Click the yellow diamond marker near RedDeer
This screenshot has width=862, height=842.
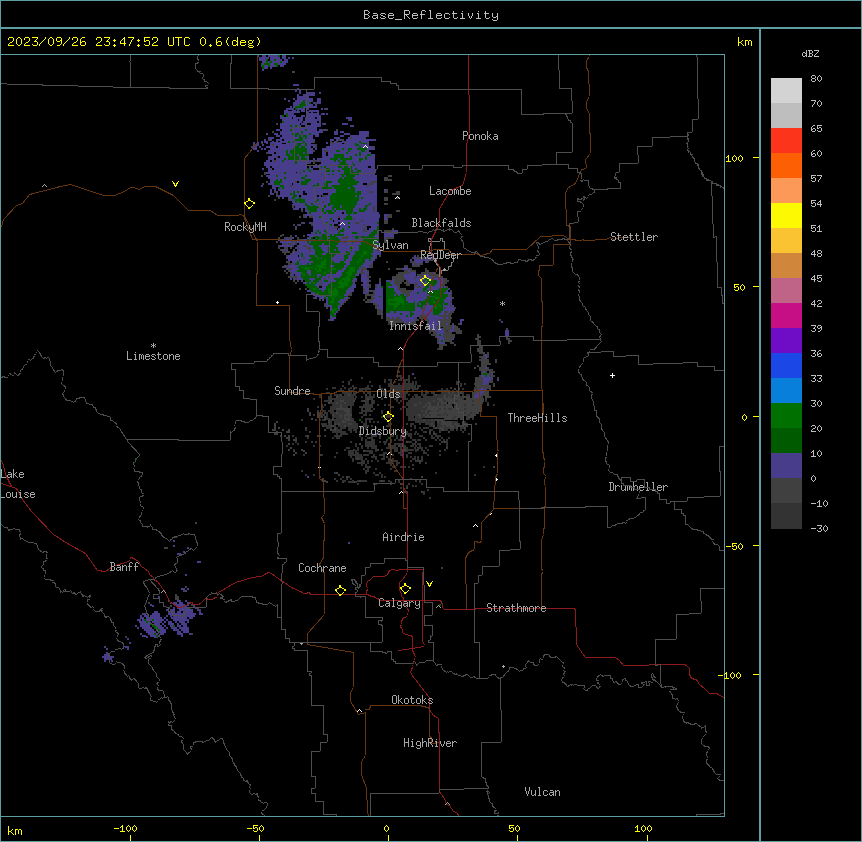(426, 281)
